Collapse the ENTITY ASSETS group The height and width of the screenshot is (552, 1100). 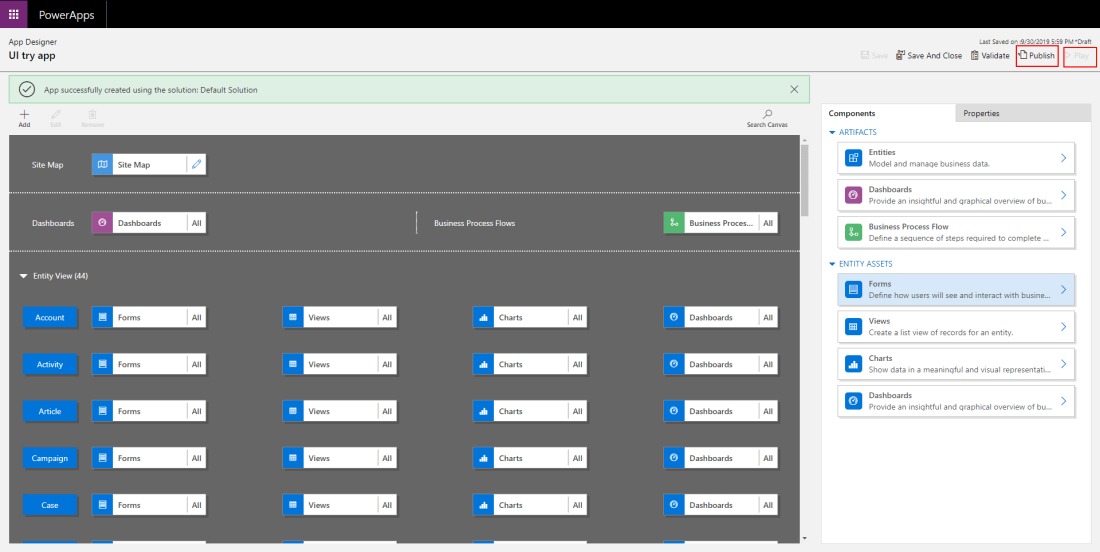pos(831,264)
